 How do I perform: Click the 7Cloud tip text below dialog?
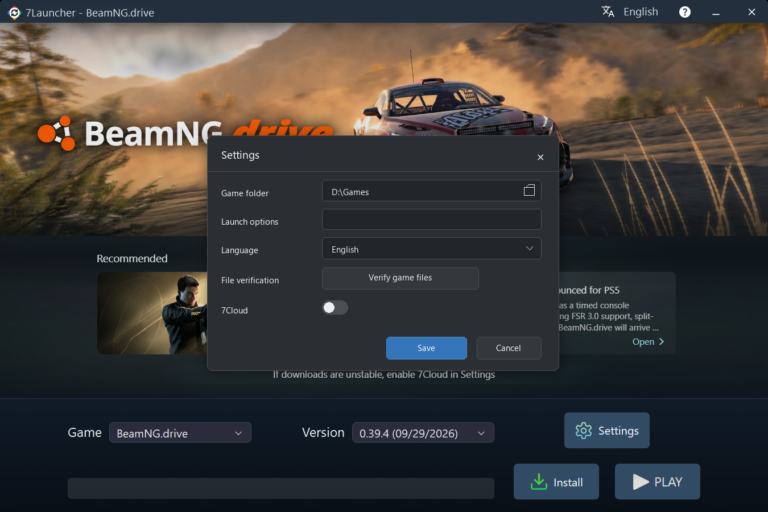(x=384, y=374)
